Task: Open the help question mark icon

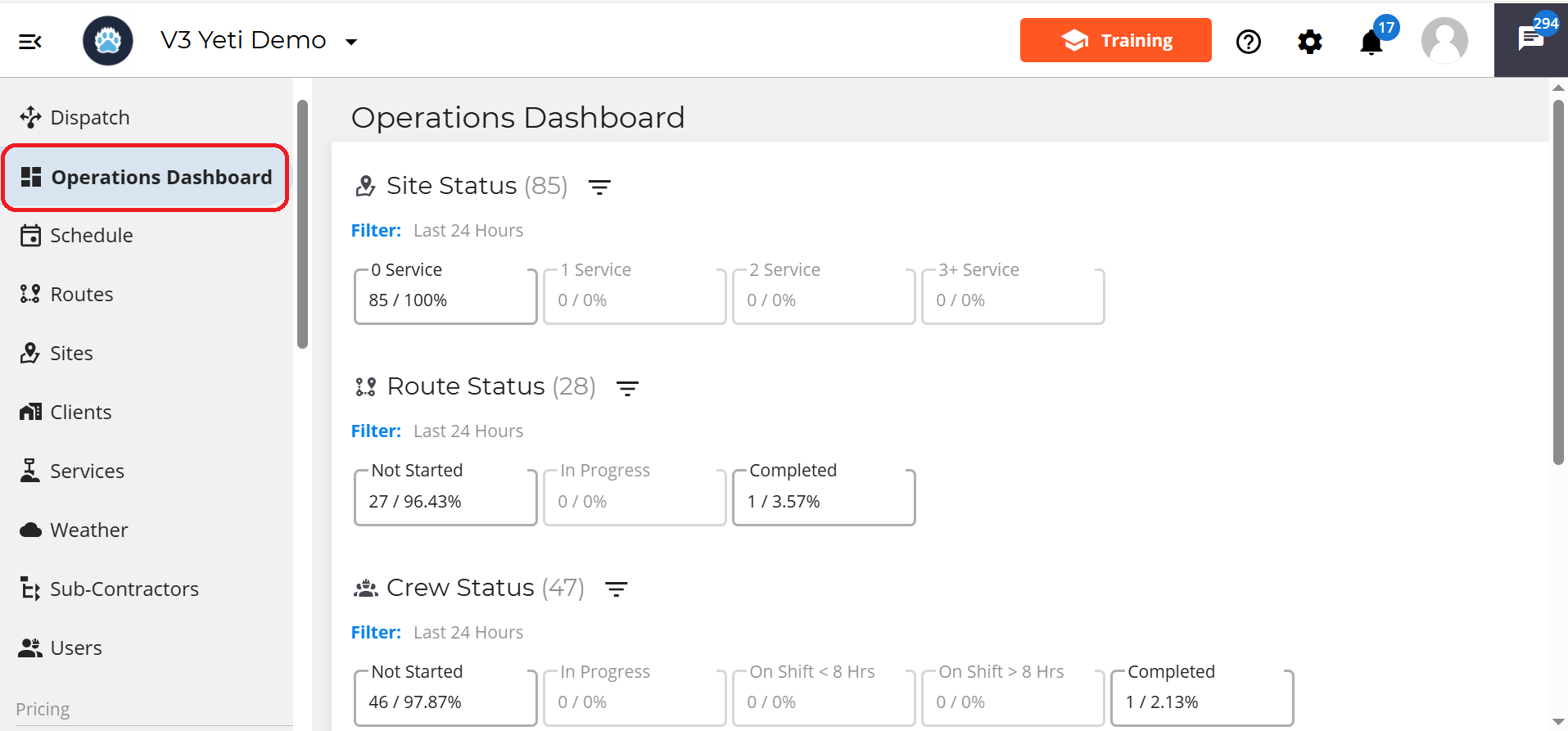Action: 1248,42
